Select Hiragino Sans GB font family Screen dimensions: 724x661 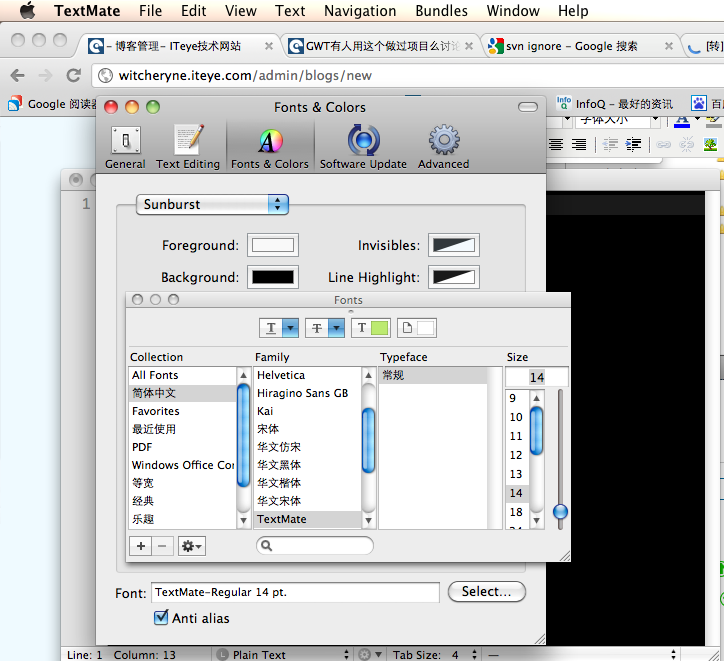pos(302,393)
